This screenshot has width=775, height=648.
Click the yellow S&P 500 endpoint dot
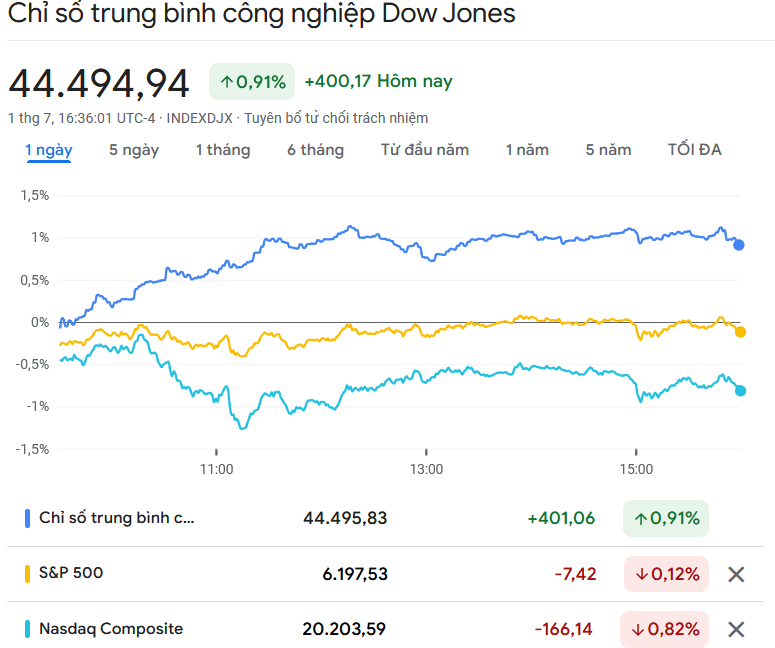click(x=740, y=332)
